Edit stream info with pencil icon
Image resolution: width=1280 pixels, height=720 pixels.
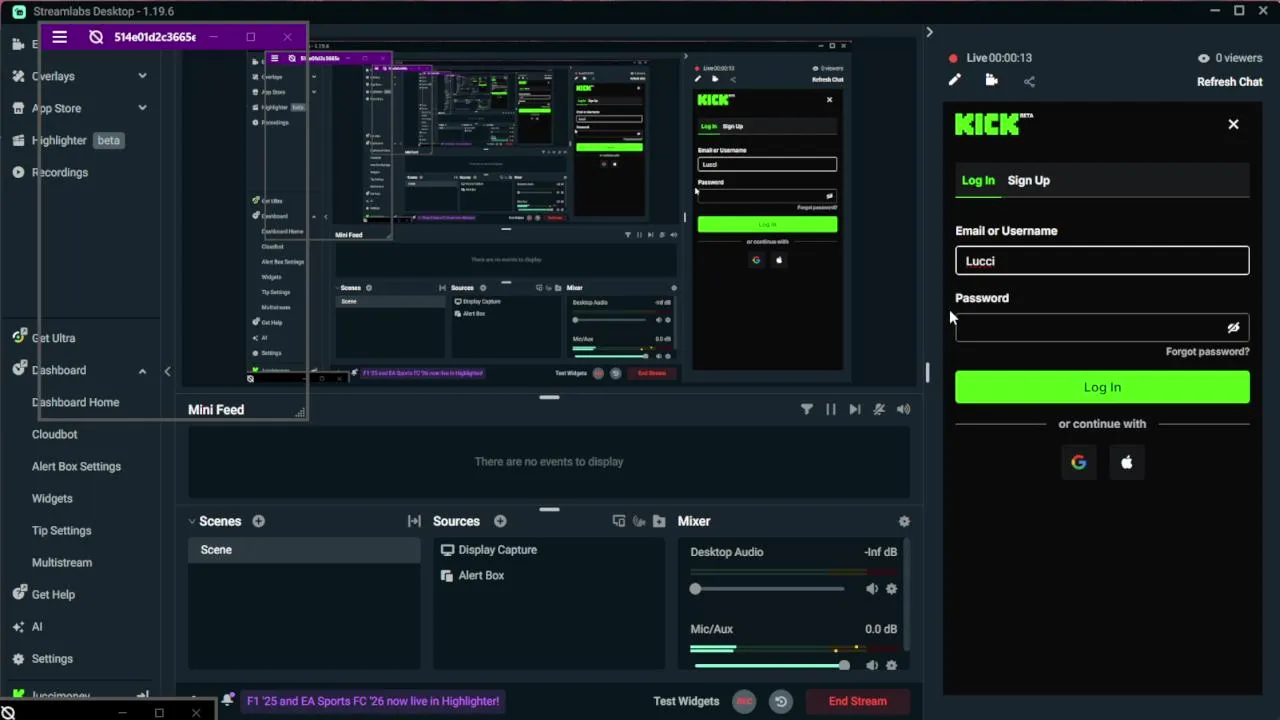pos(955,81)
